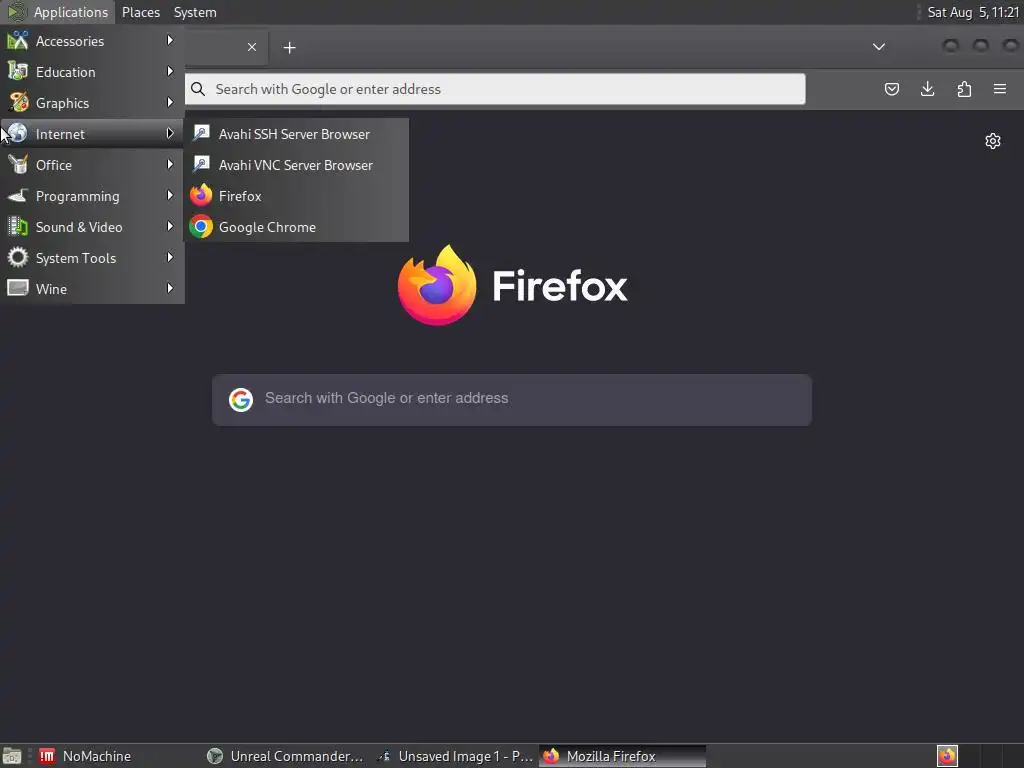Image resolution: width=1024 pixels, height=768 pixels.
Task: Open the Firefox extensions button
Action: point(964,89)
